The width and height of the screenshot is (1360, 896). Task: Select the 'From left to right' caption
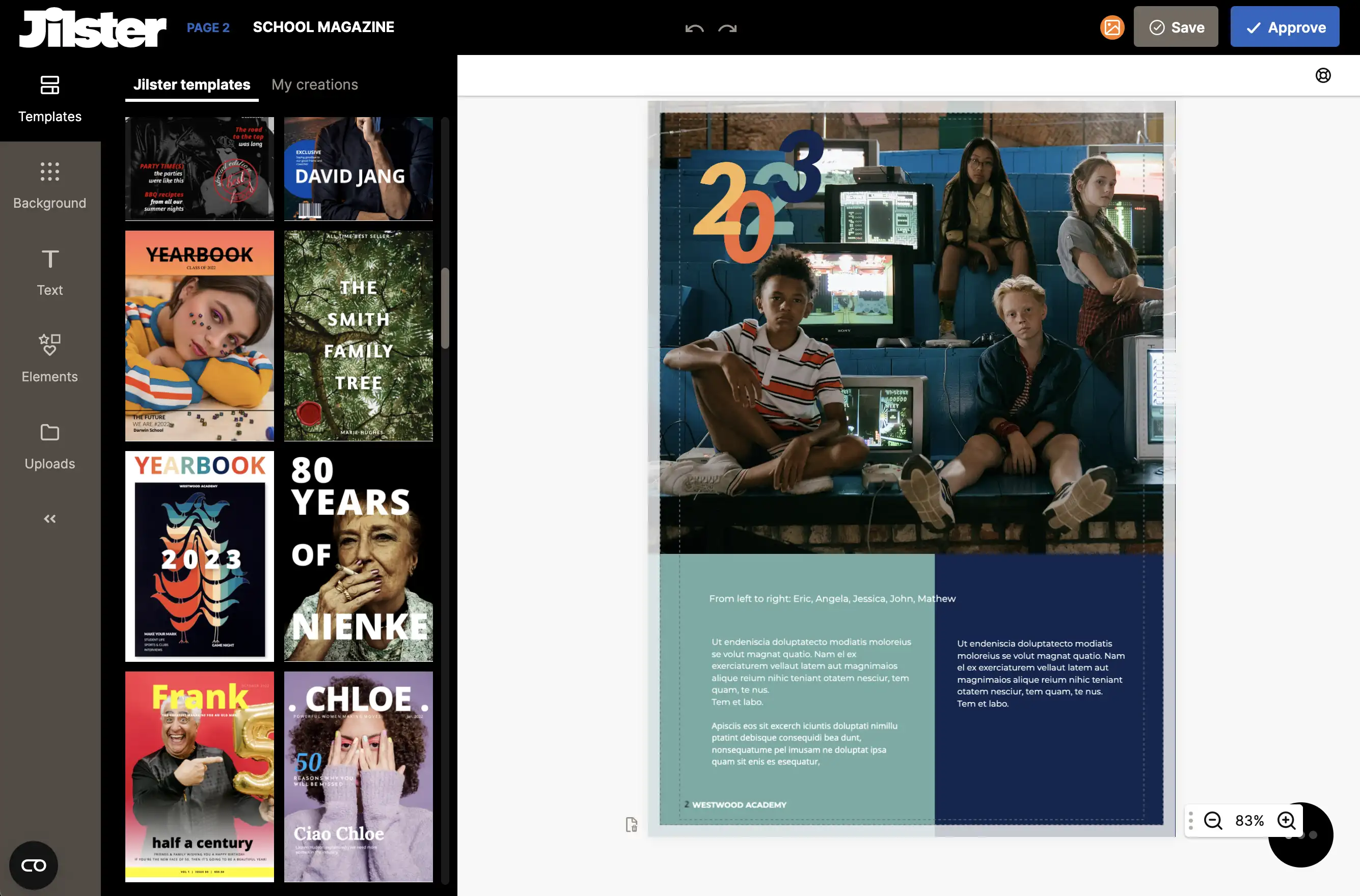click(832, 598)
